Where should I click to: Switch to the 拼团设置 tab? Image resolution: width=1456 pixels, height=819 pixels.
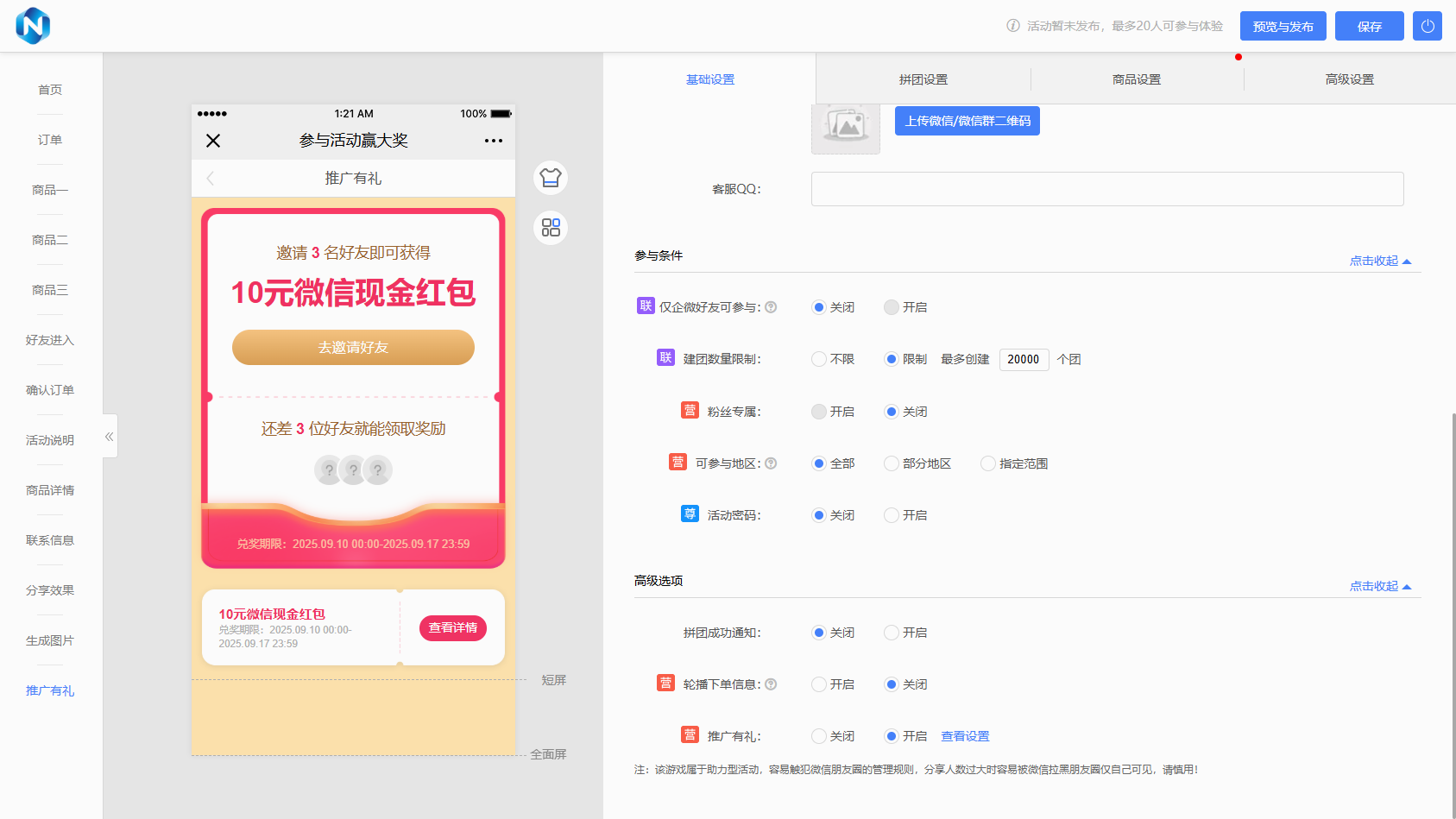[923, 79]
